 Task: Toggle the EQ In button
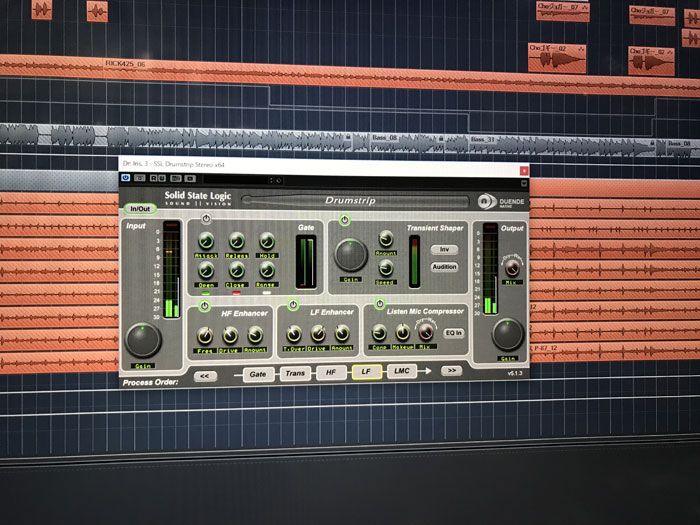(454, 333)
